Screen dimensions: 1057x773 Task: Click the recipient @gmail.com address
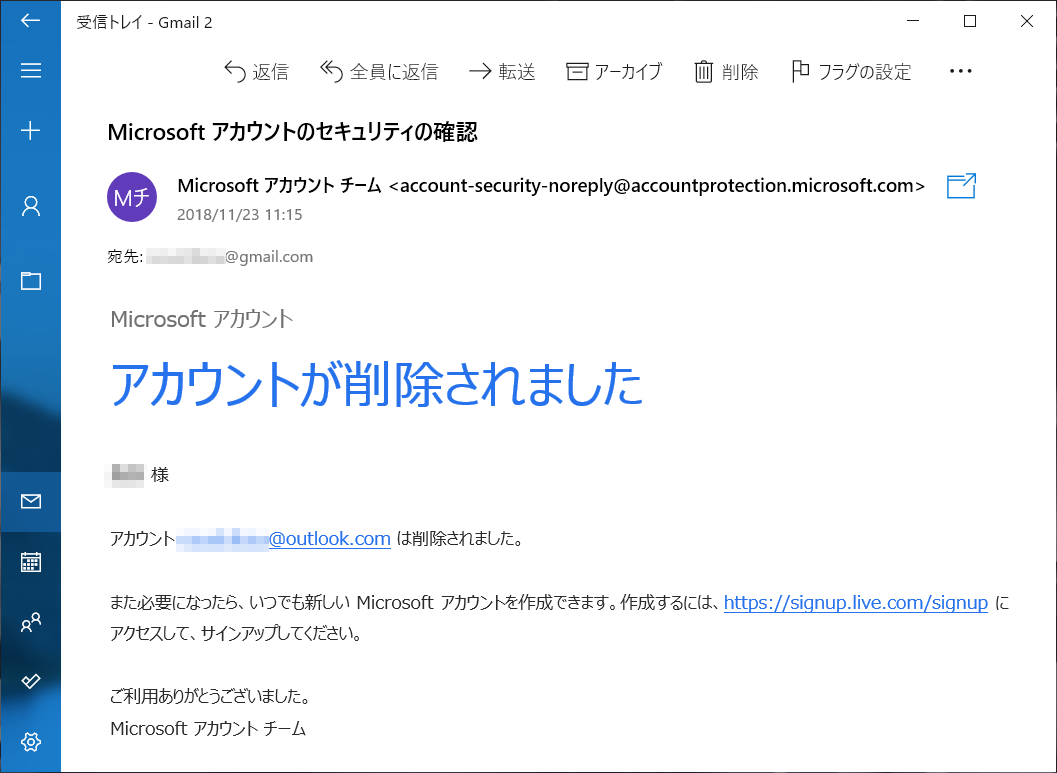(x=229, y=257)
